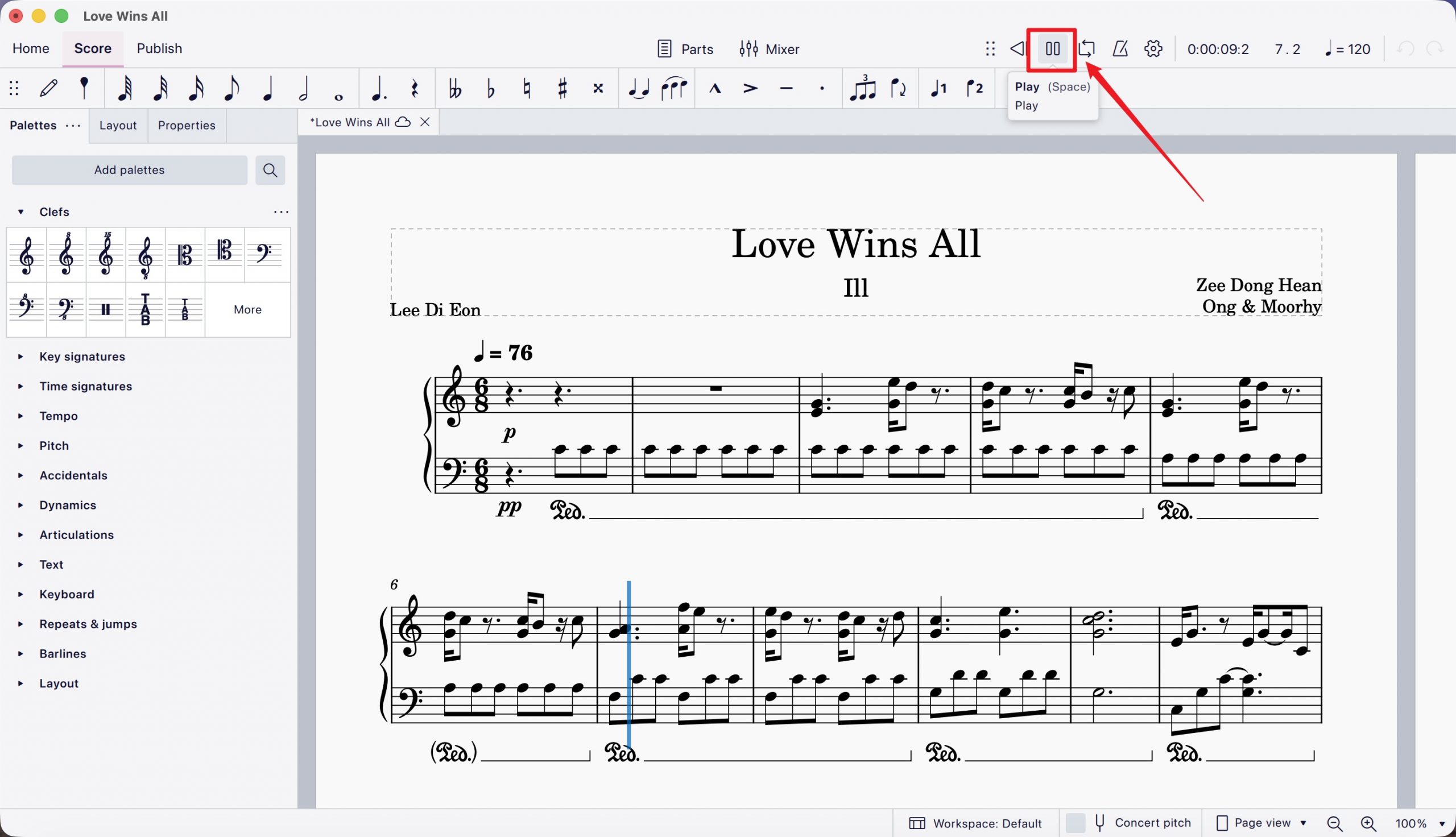
Task: Apply double sharp accidental
Action: coord(598,88)
